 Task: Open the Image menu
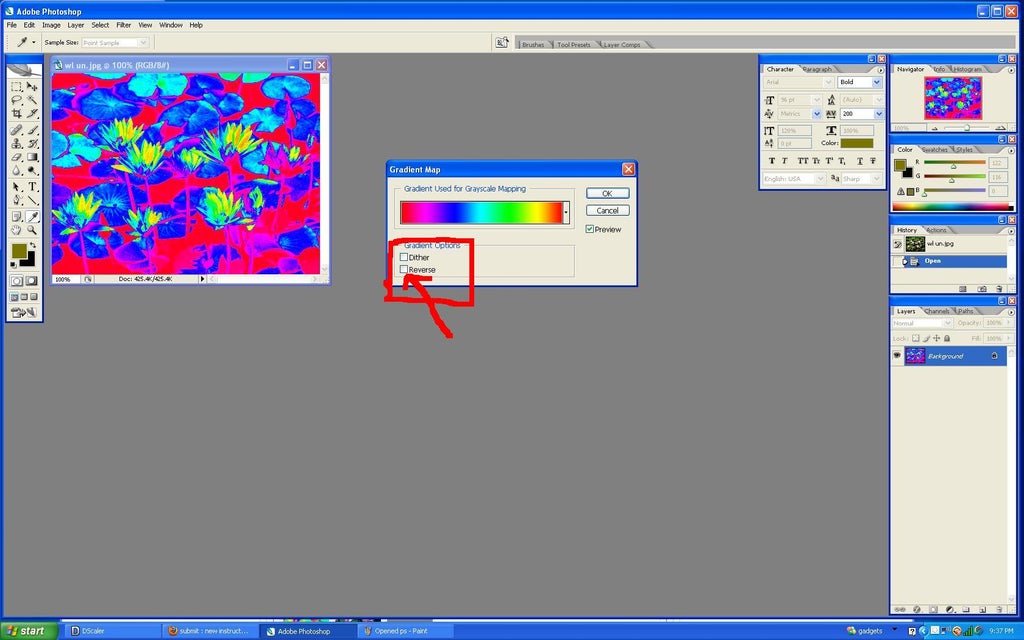51,25
